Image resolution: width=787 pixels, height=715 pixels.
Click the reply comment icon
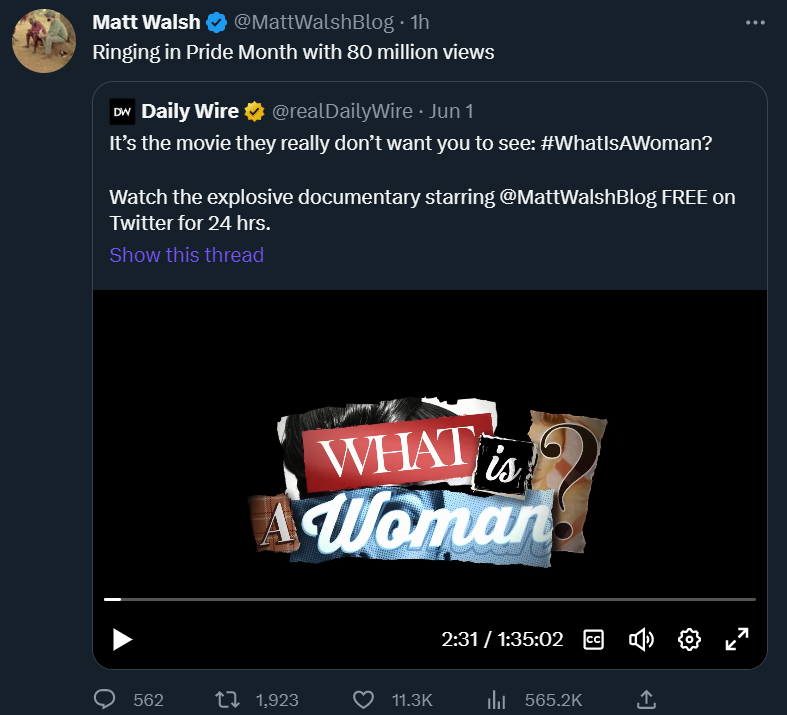point(105,699)
